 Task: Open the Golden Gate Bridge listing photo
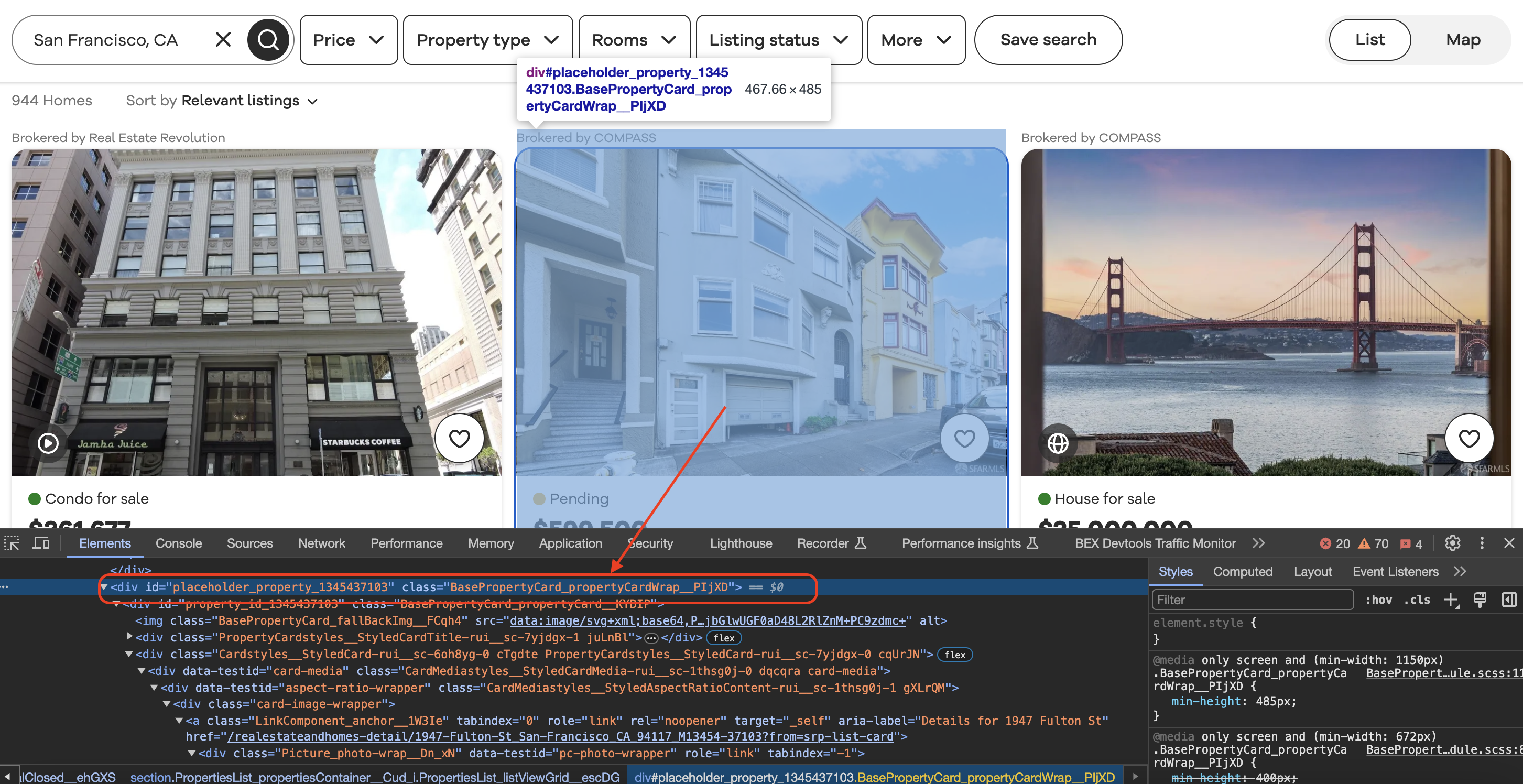click(x=1266, y=312)
